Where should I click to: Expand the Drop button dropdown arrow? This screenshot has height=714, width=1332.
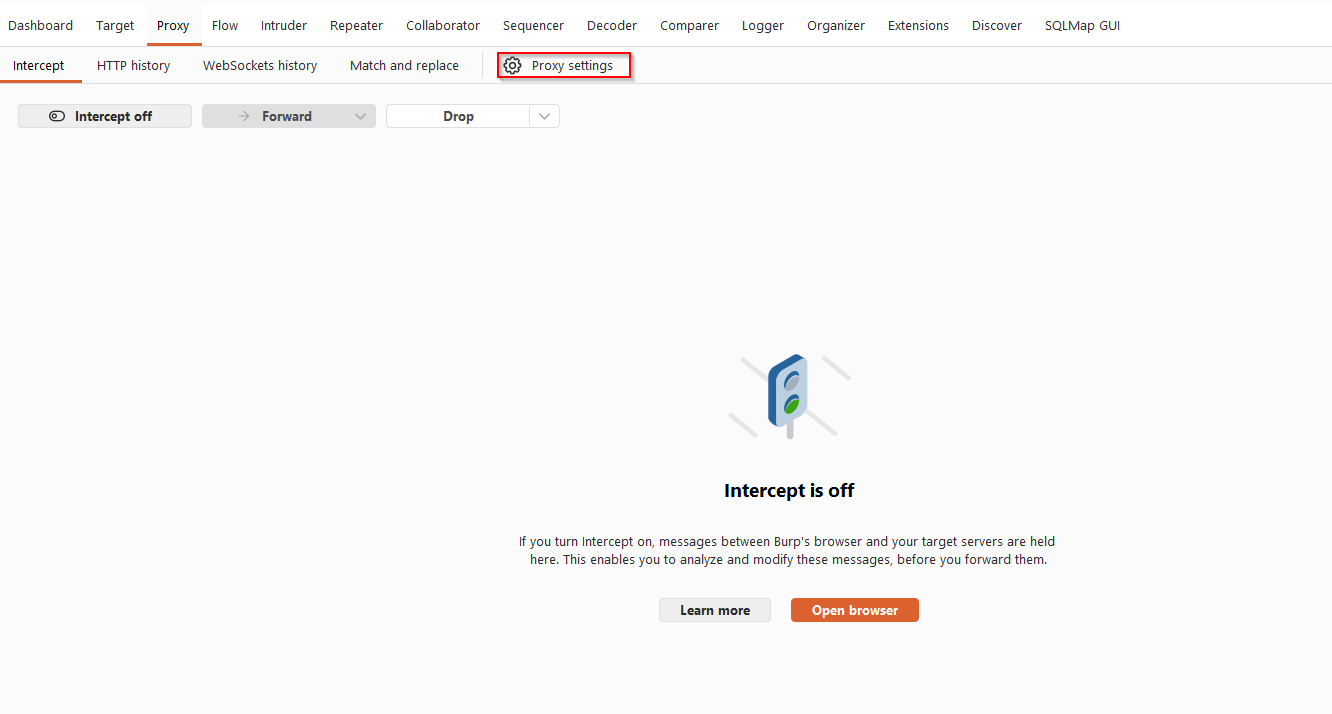point(544,116)
